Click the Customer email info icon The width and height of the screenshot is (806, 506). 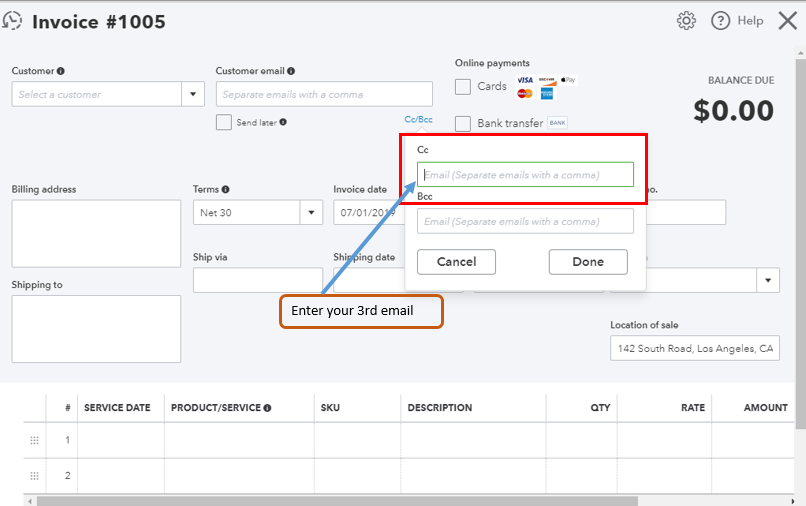tap(291, 71)
